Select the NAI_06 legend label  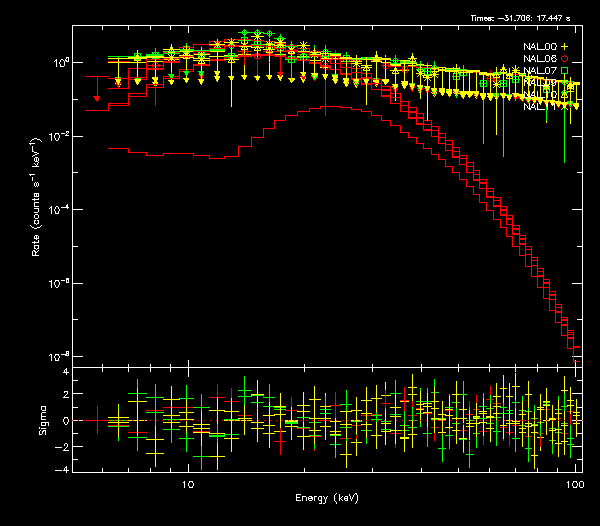click(x=539, y=59)
